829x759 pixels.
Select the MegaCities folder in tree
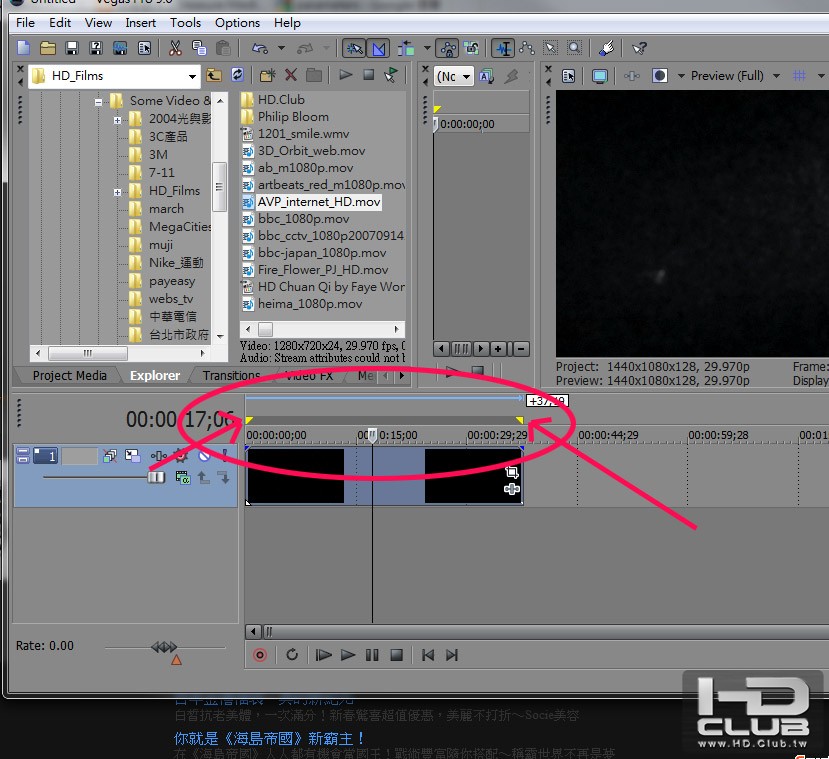[179, 227]
